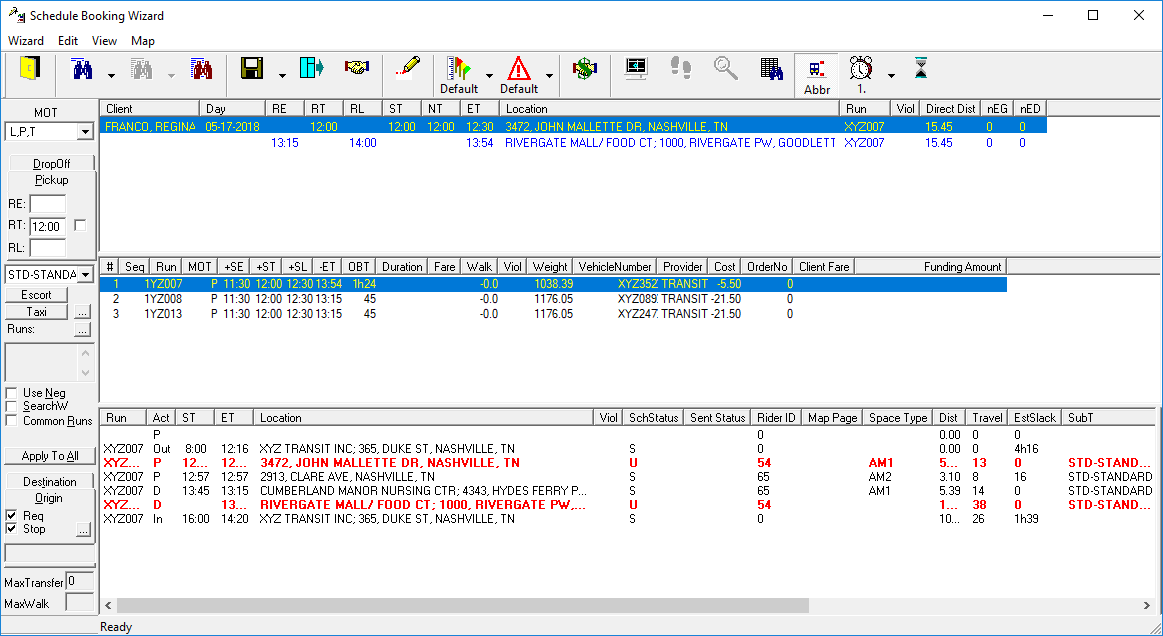Click the green dollar sign icon
The image size is (1163, 636).
[x=583, y=68]
